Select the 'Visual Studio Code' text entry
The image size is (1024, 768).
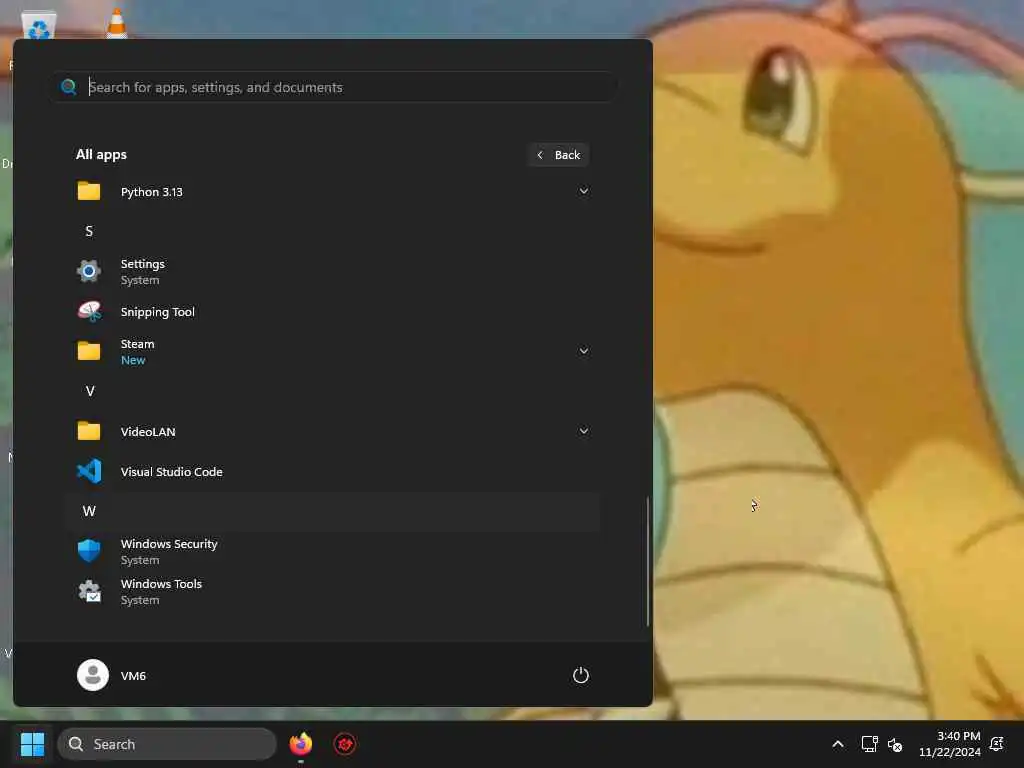click(x=172, y=472)
